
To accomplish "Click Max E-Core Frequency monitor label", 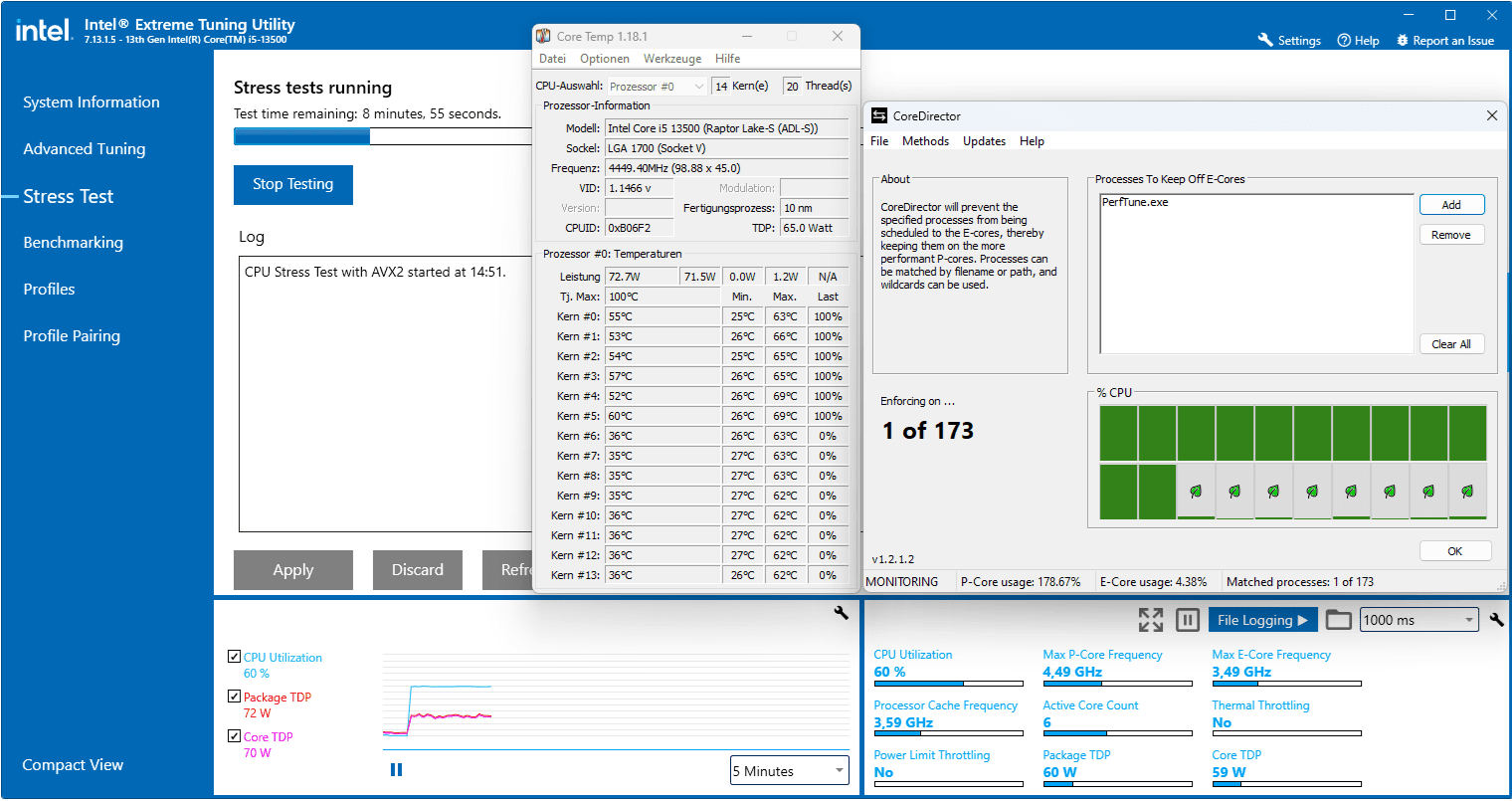I will 1271,655.
